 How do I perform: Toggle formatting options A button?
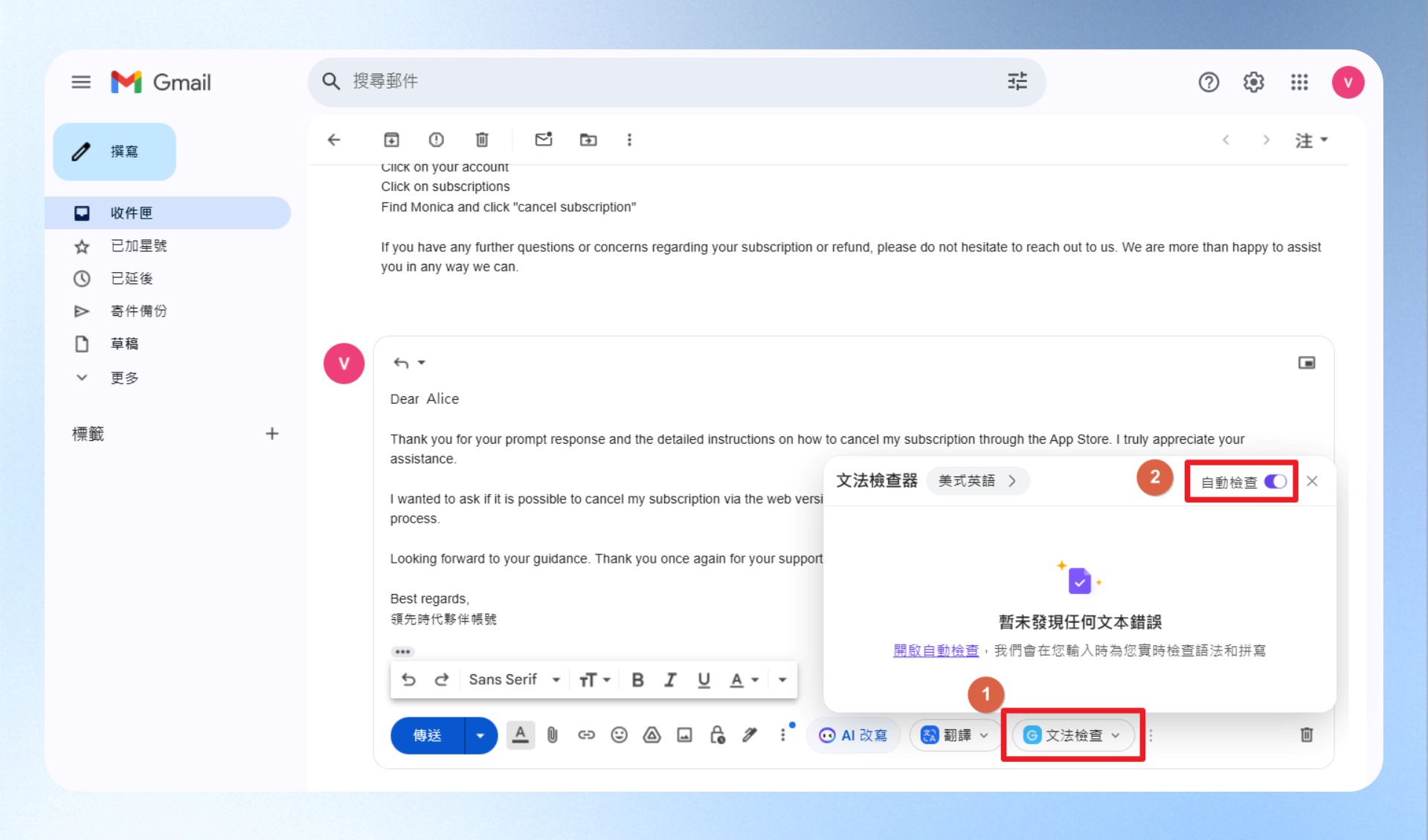(521, 735)
